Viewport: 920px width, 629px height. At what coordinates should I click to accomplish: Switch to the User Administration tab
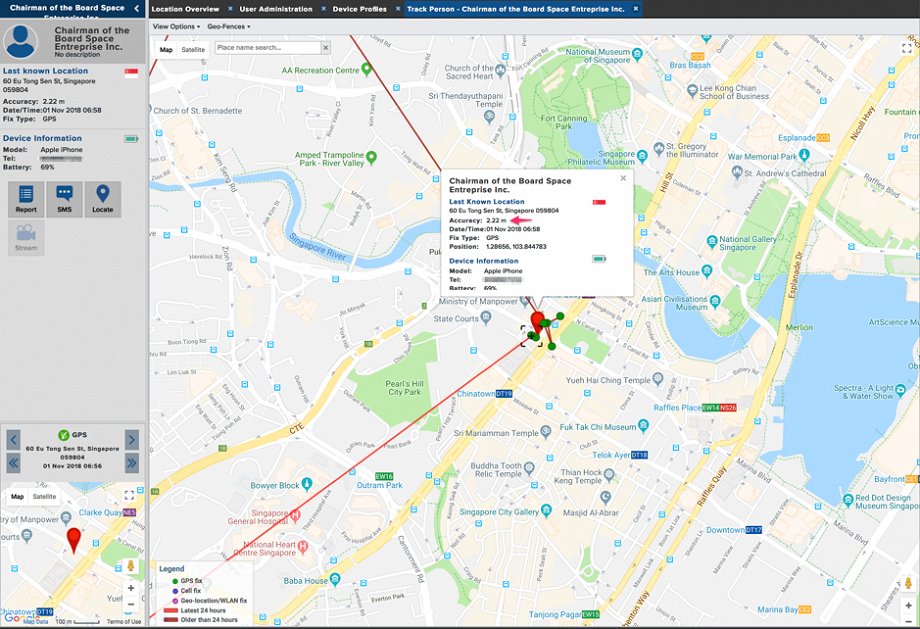(x=276, y=9)
